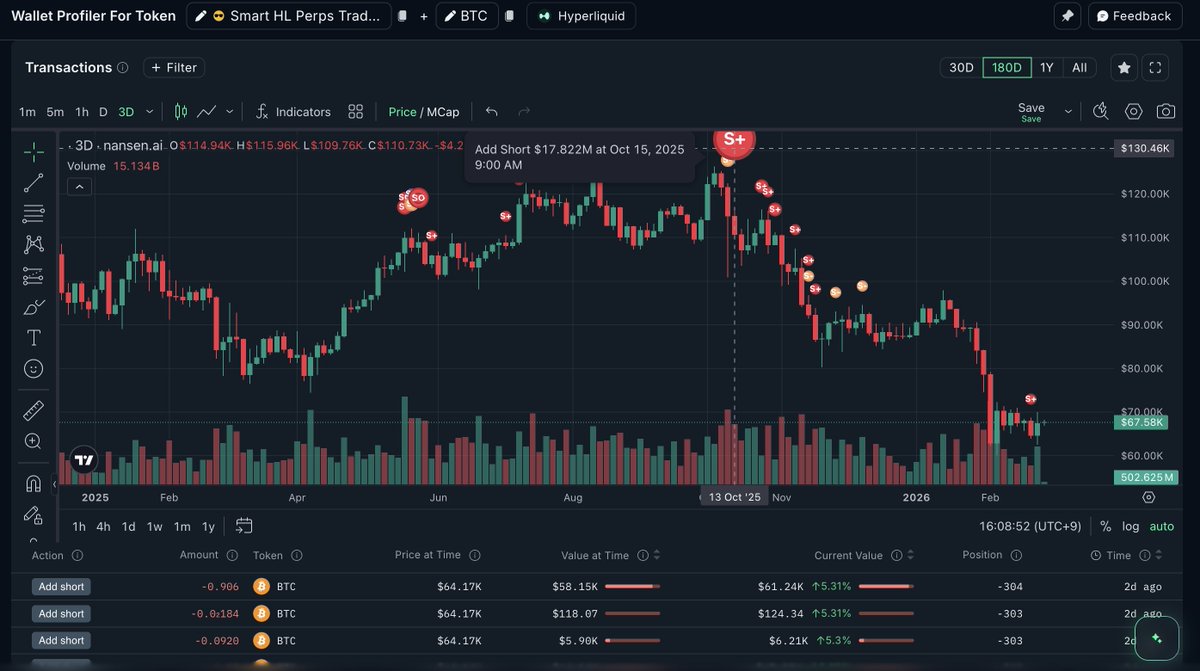Open the chart type dropdown

[x=228, y=112]
